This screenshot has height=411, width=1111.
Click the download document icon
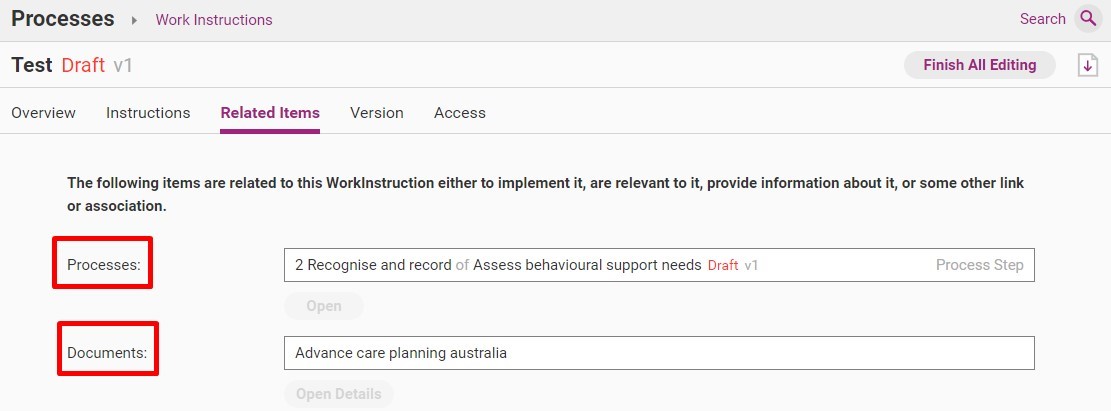point(1088,64)
